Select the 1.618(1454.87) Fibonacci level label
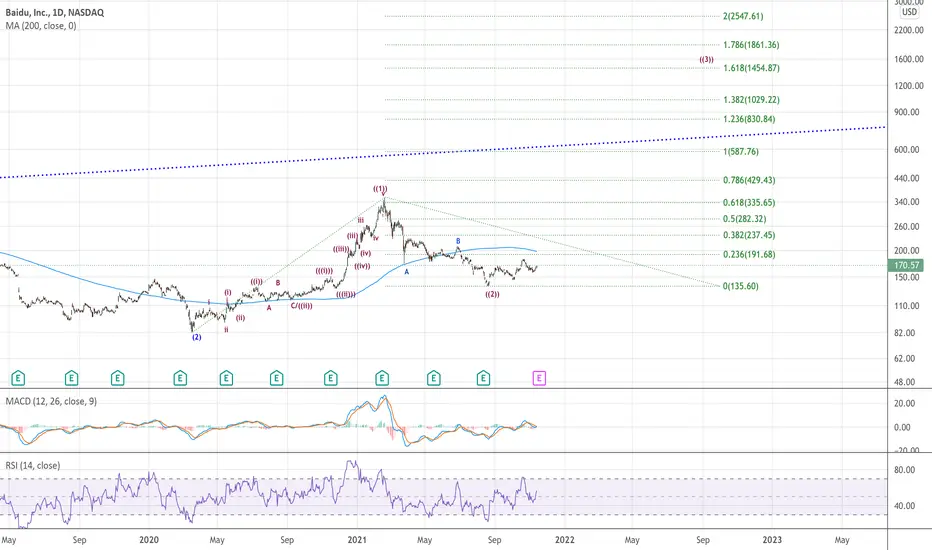 point(751,68)
